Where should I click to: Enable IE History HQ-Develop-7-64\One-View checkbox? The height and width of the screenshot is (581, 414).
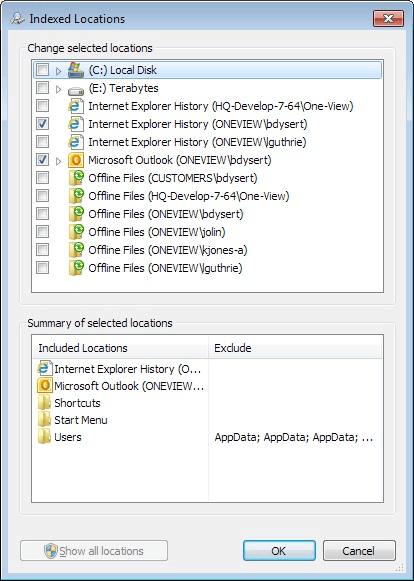pos(42,105)
